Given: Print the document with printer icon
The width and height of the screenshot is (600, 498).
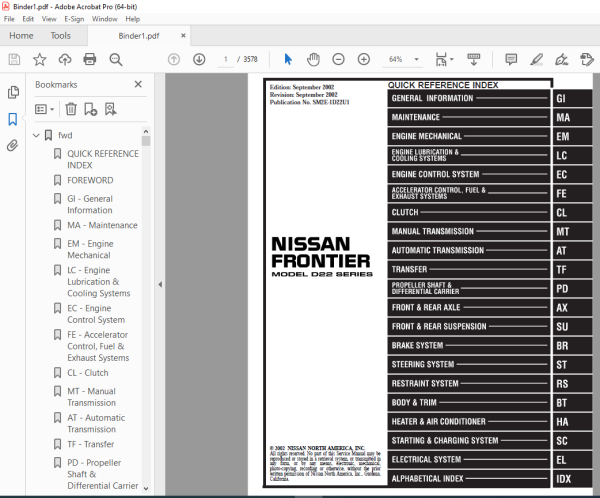Looking at the screenshot, I should click(x=90, y=59).
